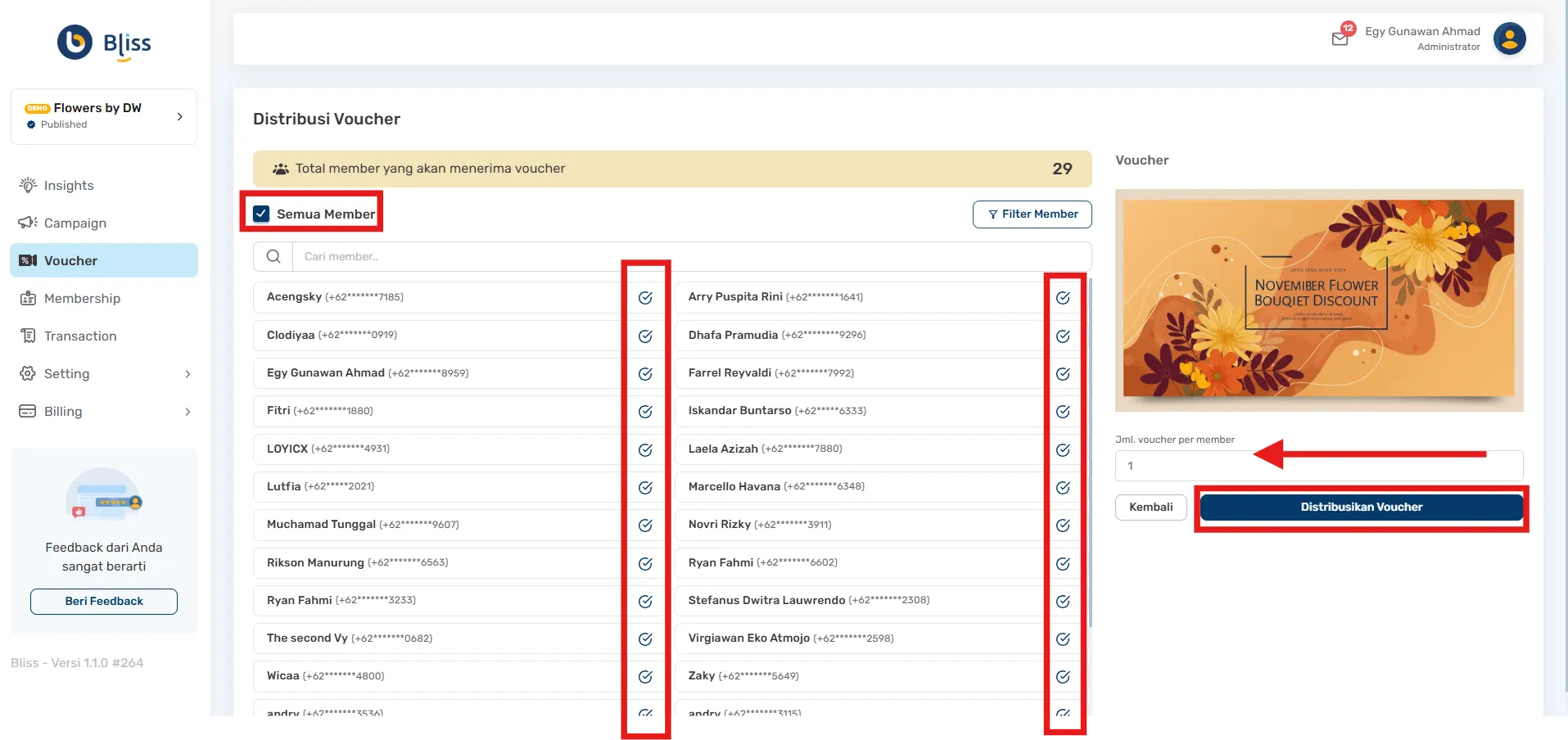The width and height of the screenshot is (1568, 740).
Task: Click the Bliss logo
Action: point(104,43)
